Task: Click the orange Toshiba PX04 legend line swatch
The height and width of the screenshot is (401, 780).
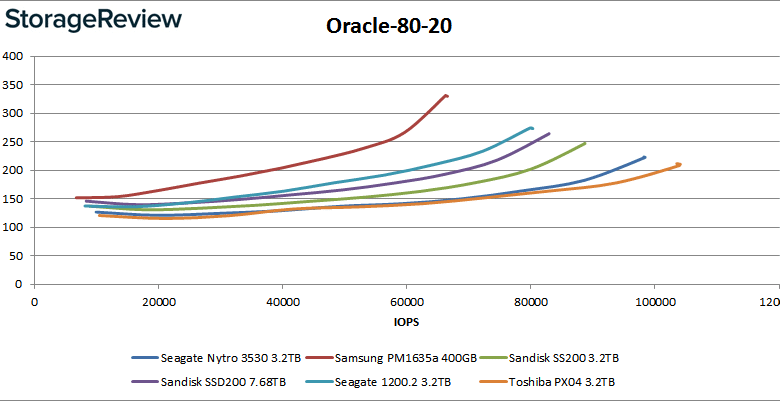Action: tap(493, 382)
